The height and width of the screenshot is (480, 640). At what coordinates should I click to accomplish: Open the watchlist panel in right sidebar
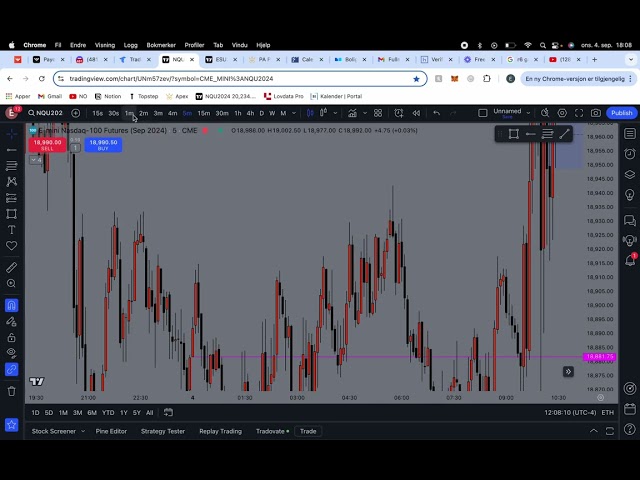click(x=630, y=133)
